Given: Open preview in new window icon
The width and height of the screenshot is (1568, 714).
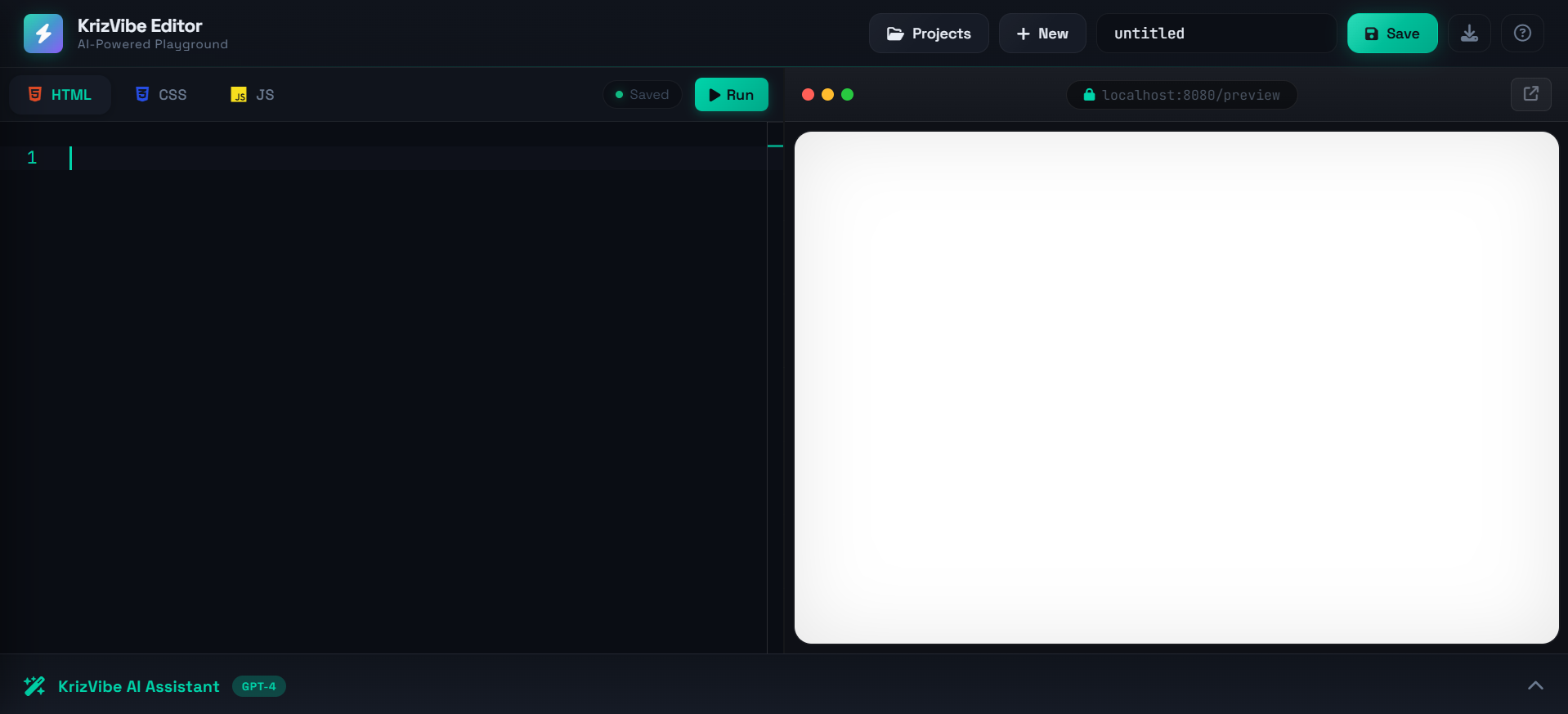Looking at the screenshot, I should pyautogui.click(x=1531, y=94).
